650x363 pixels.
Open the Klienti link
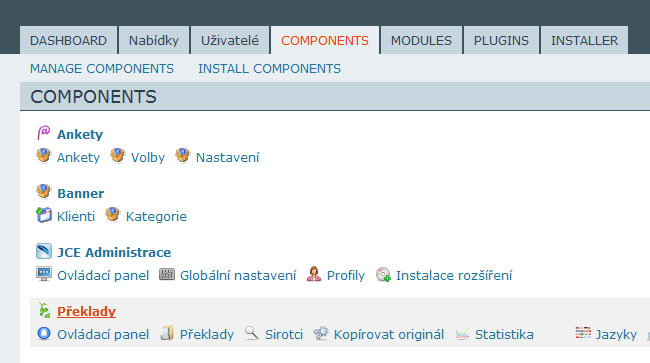(76, 216)
